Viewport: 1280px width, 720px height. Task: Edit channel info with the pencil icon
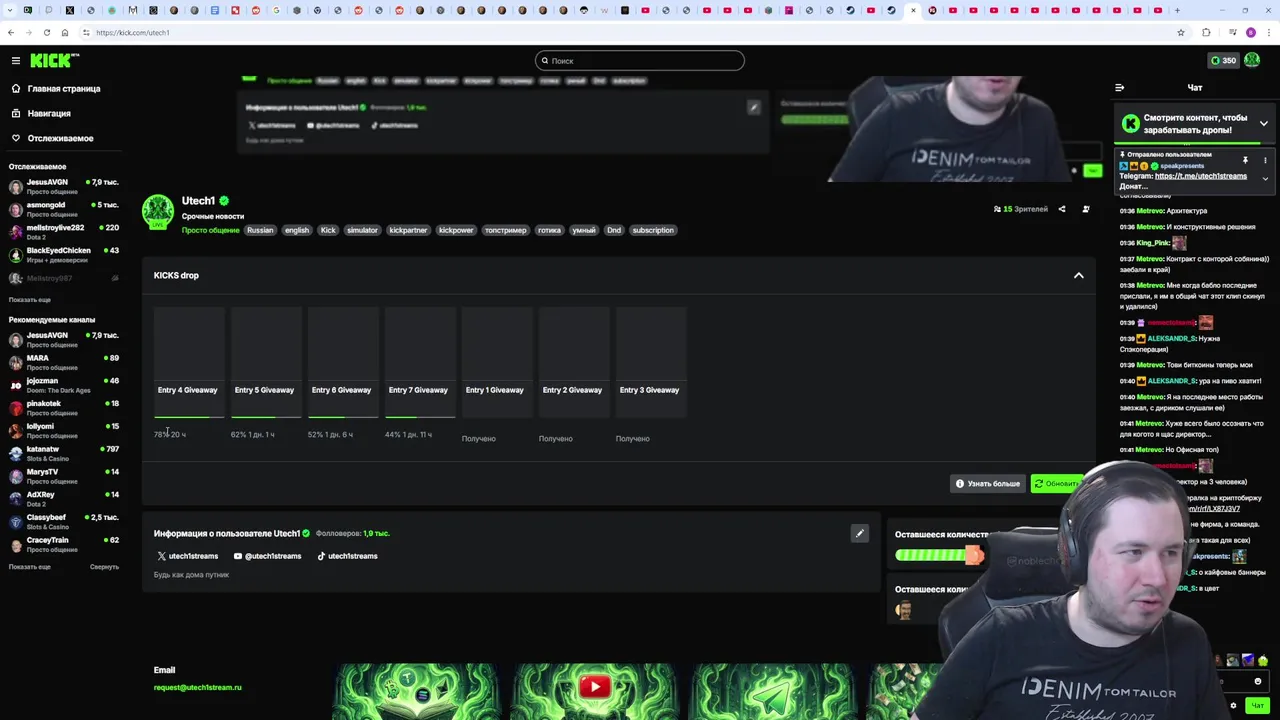(859, 533)
